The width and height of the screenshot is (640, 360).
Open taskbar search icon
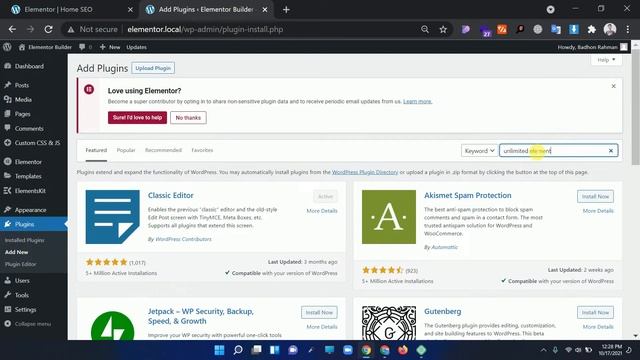point(238,350)
